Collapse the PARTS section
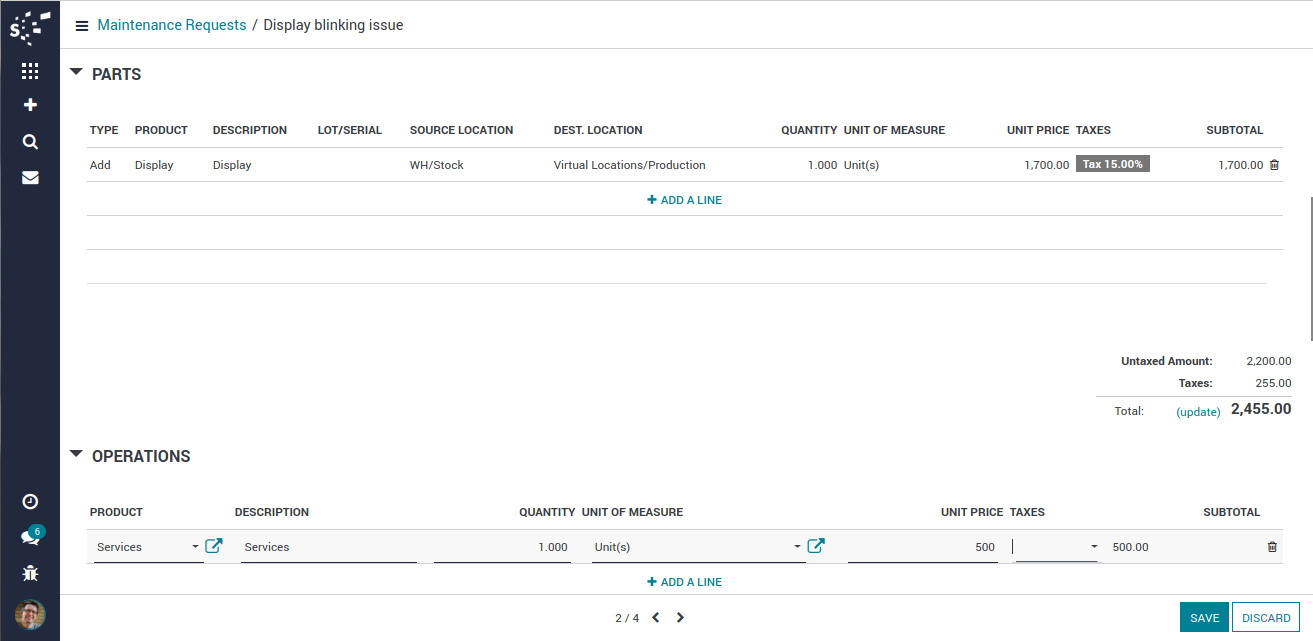The image size is (1313, 641). (77, 73)
